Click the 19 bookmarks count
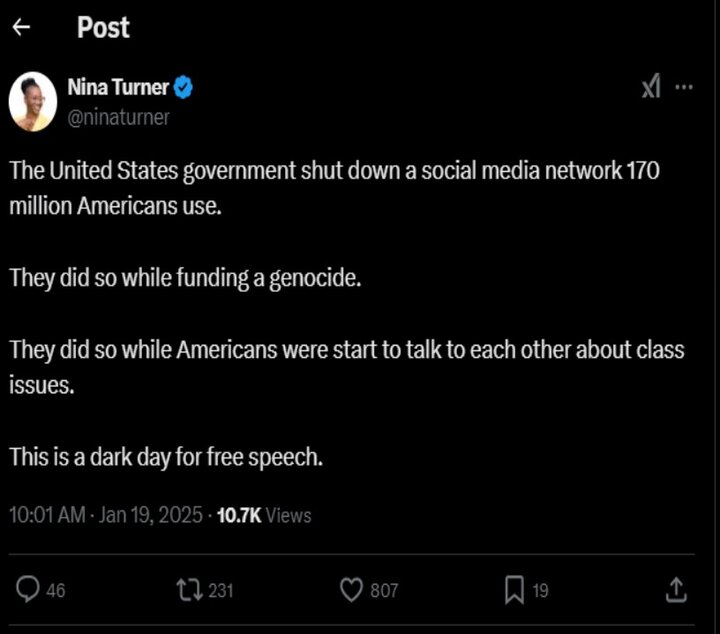Screen dimensions: 720x634 click(x=540, y=591)
